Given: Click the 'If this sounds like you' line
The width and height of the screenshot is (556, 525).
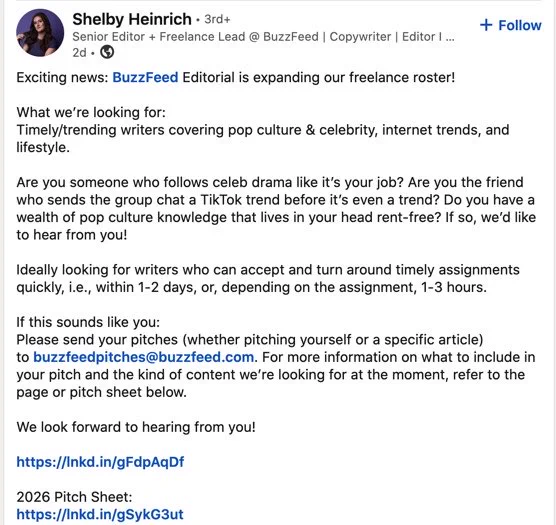Looking at the screenshot, I should pos(88,322).
